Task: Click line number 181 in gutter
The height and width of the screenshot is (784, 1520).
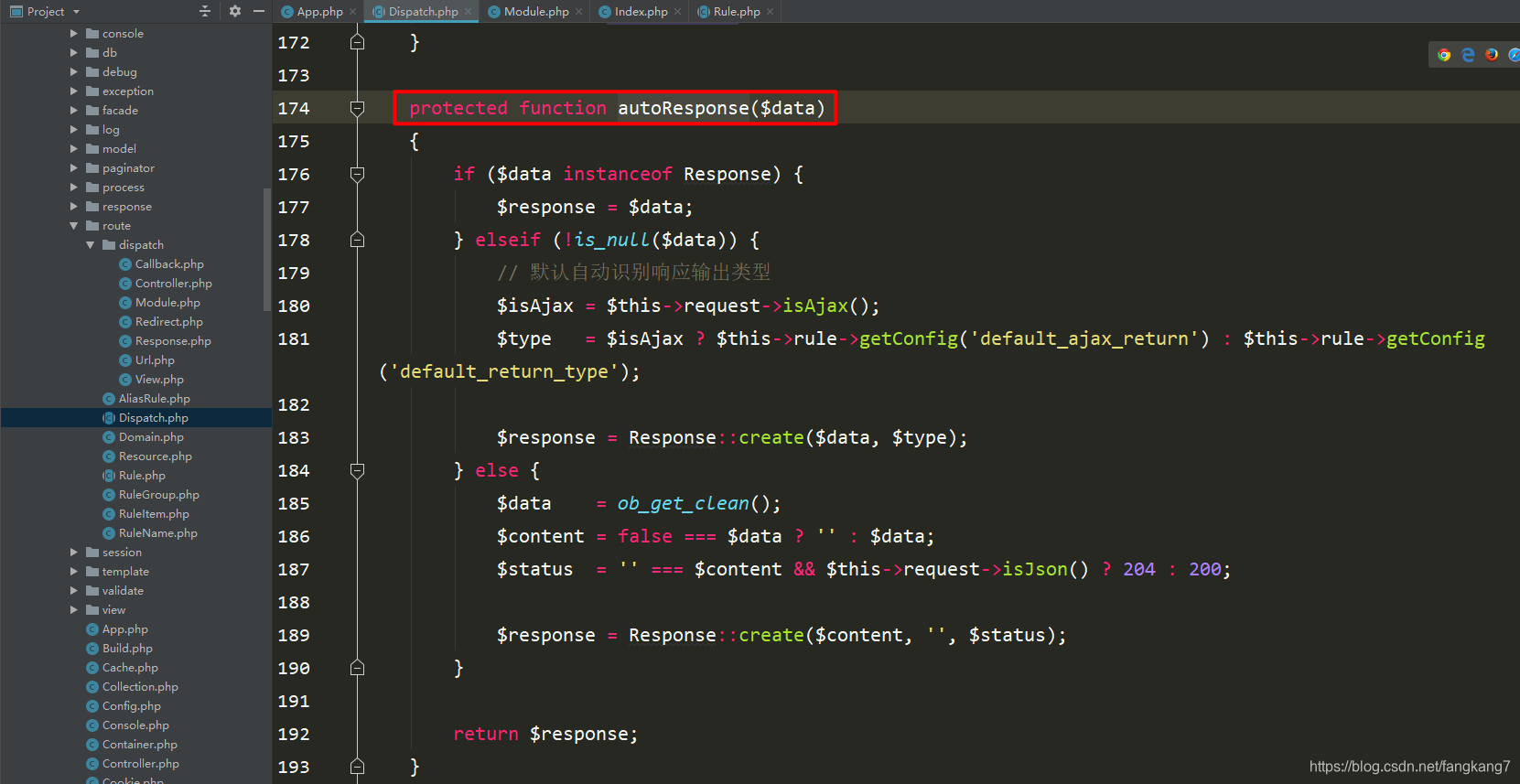Action: 294,338
